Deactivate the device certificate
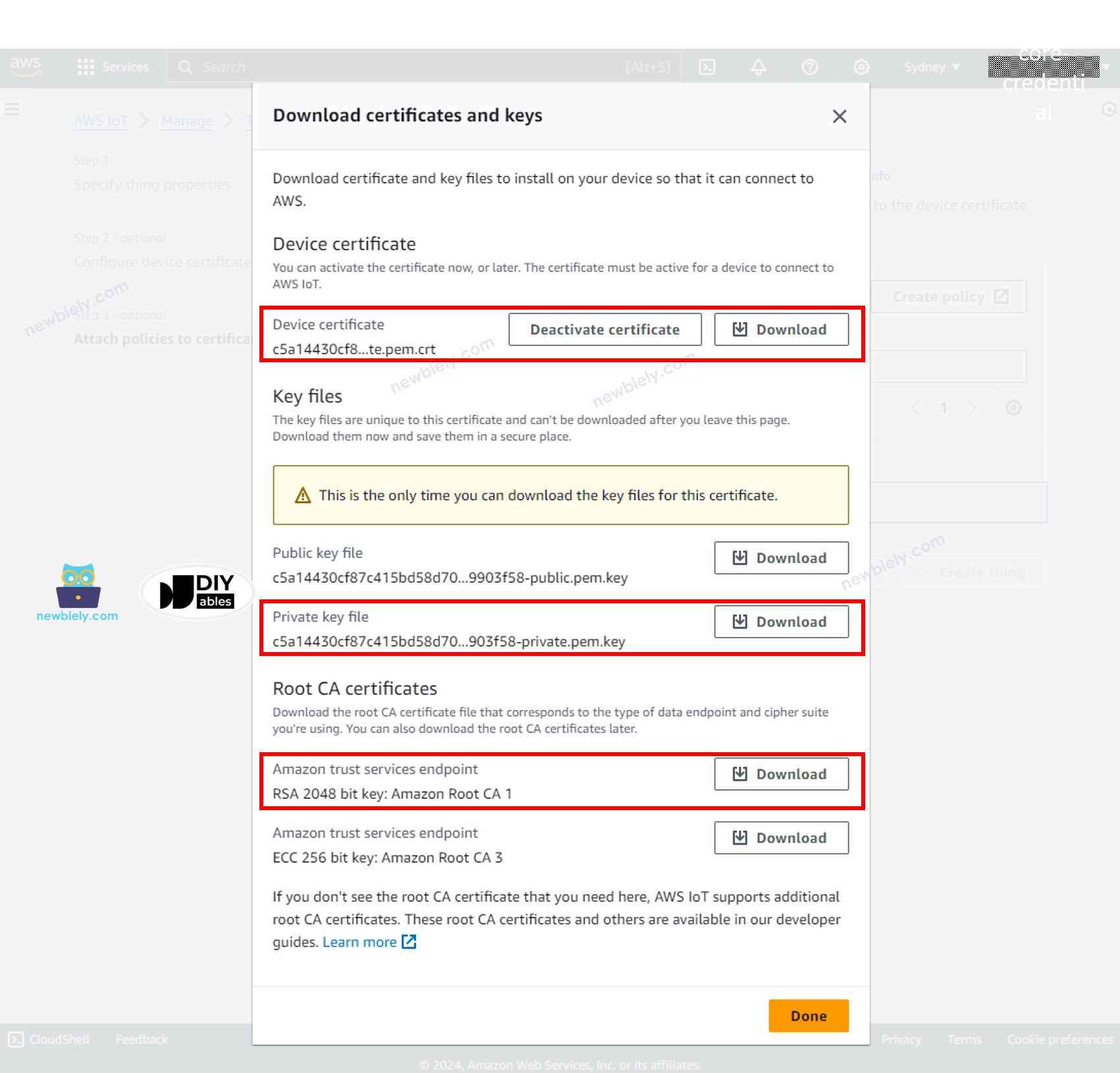The image size is (1120, 1073). click(x=604, y=329)
